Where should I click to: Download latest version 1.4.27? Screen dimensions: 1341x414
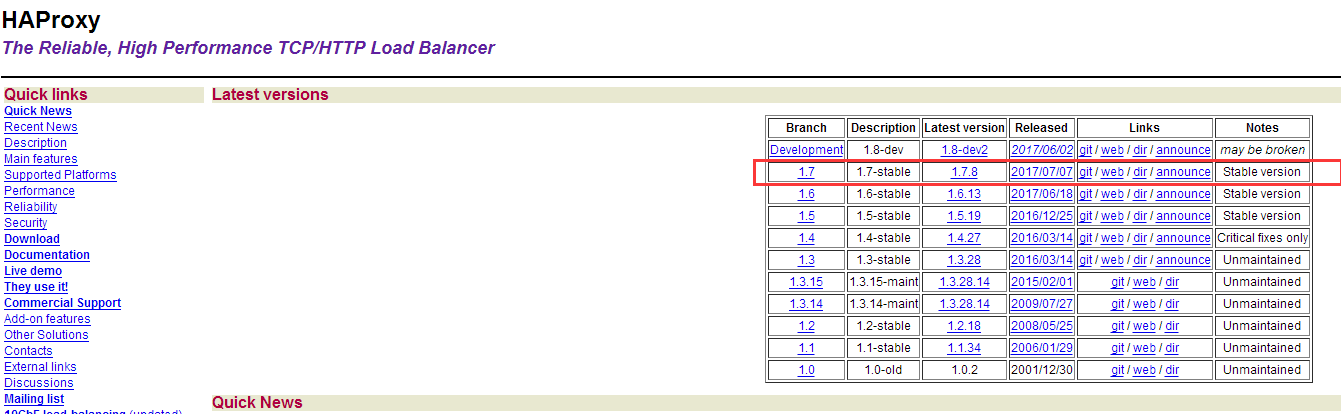coord(964,238)
